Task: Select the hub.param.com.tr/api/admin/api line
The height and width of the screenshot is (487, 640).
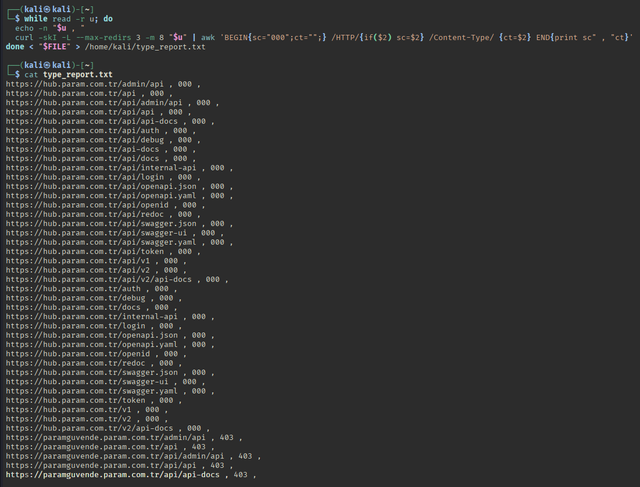Action: tap(112, 103)
